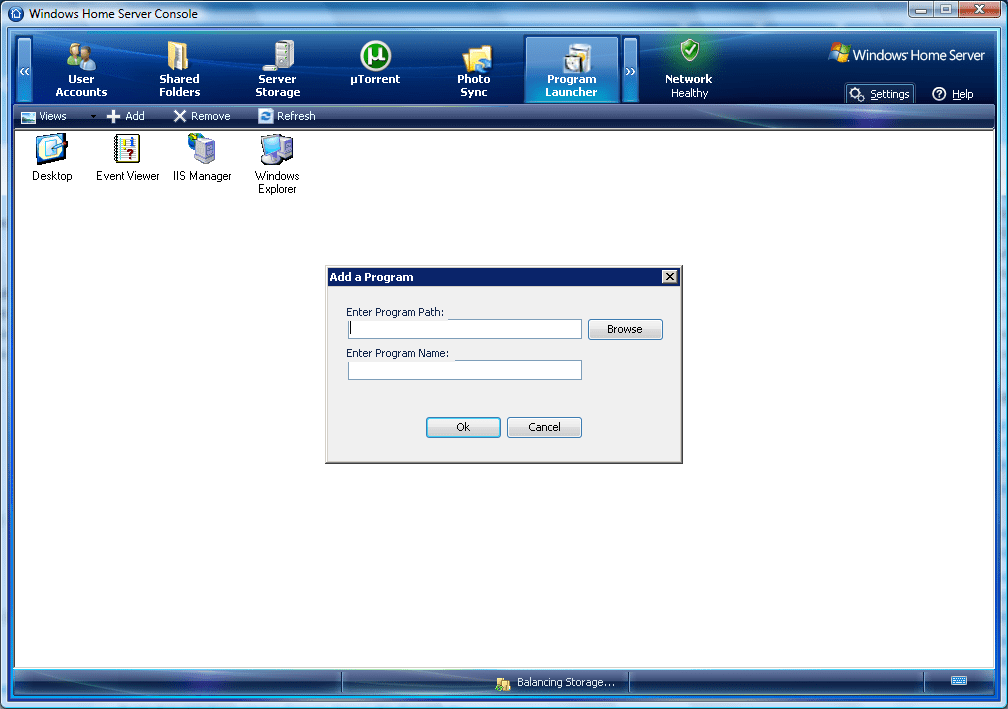Select the Program Launcher tab
The image size is (1008, 709).
pyautogui.click(x=572, y=69)
